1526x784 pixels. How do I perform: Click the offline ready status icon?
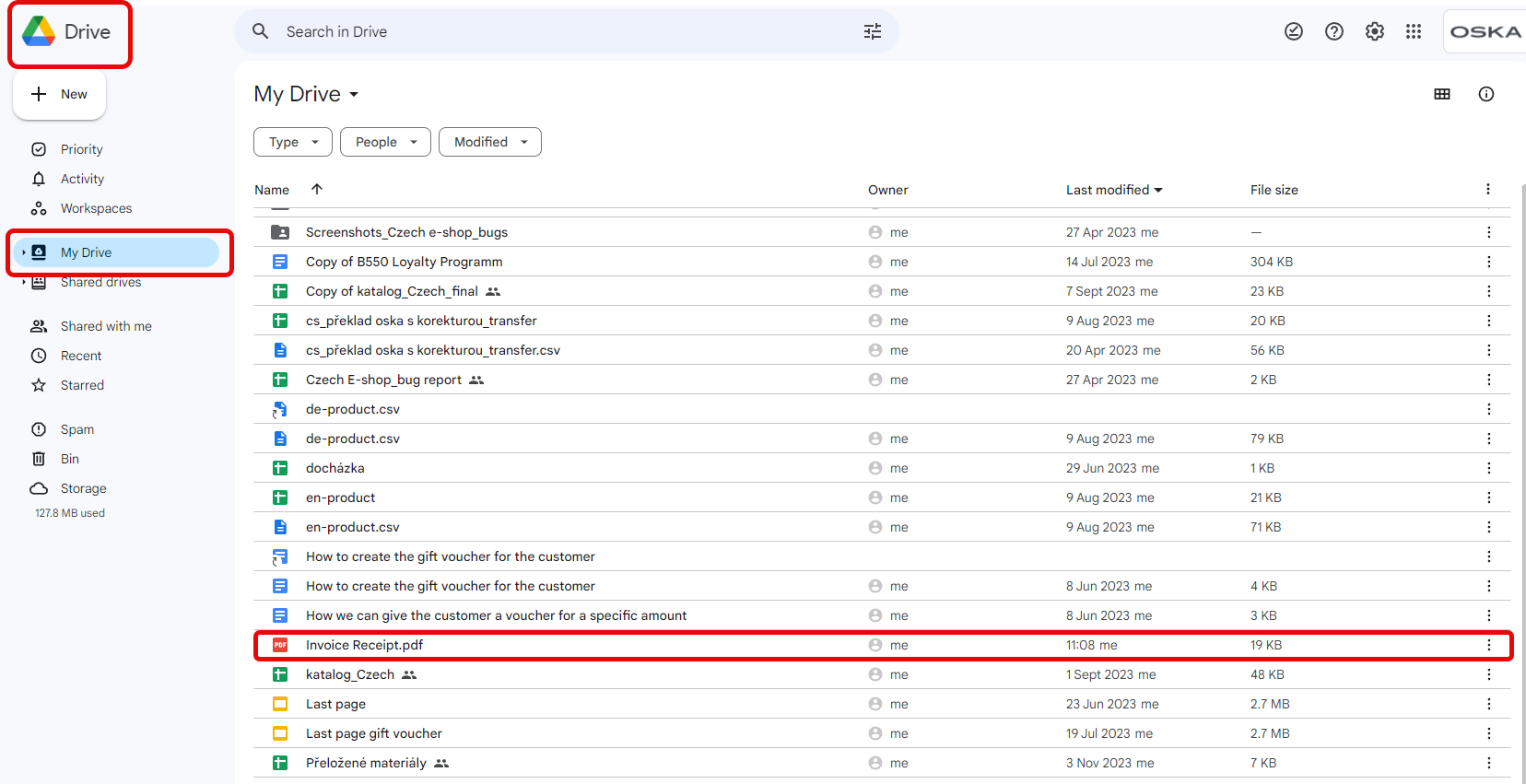[x=1294, y=32]
